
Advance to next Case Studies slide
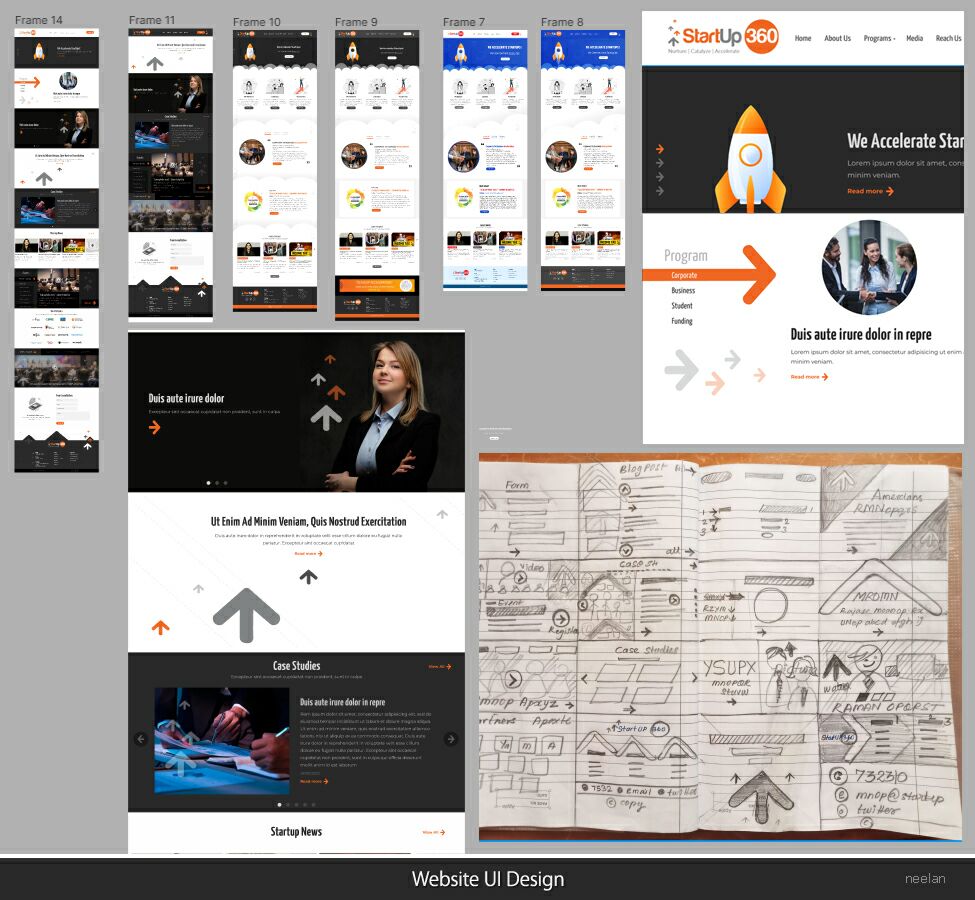tap(451, 739)
